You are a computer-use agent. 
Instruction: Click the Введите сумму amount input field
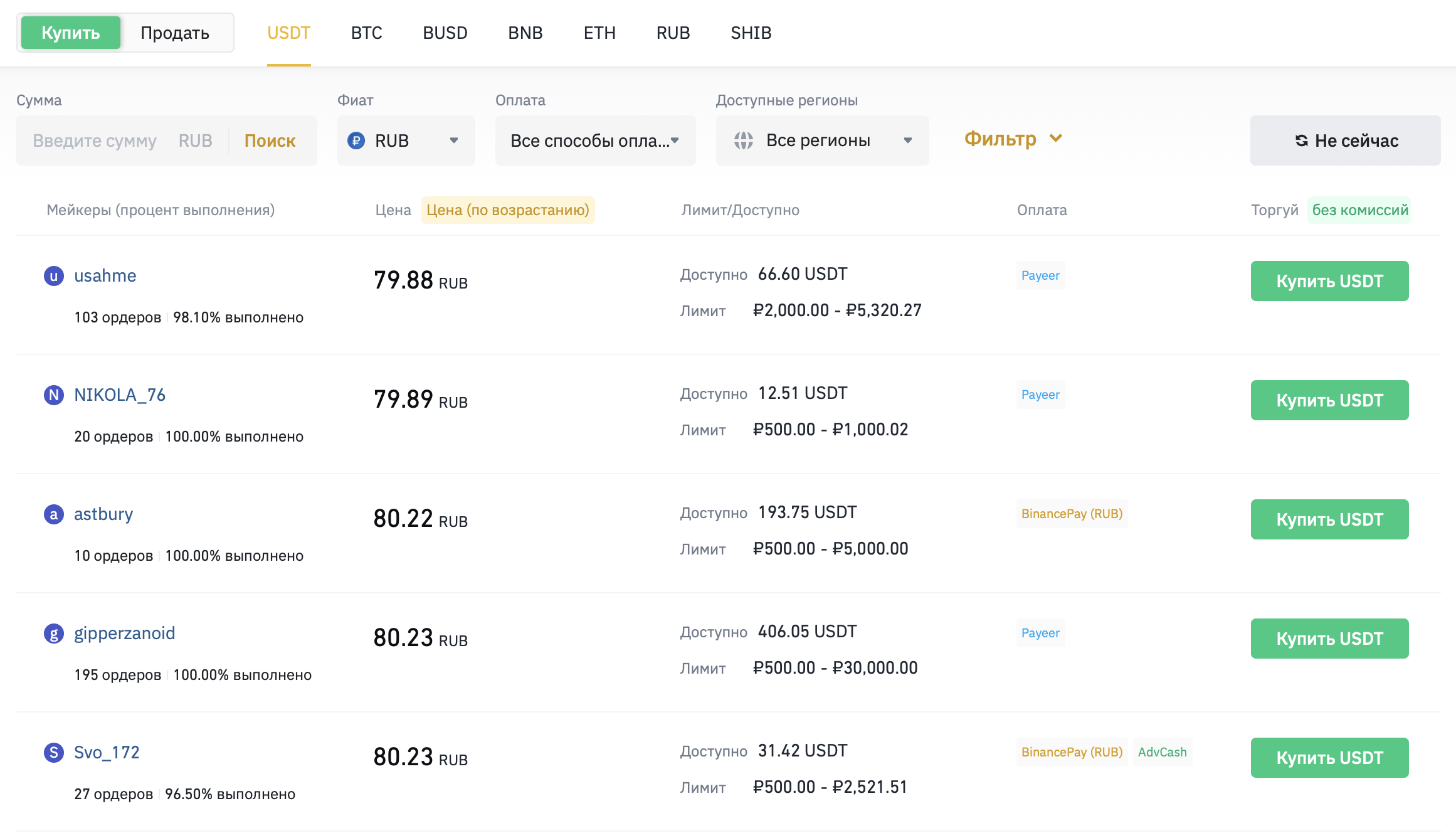[x=95, y=141]
